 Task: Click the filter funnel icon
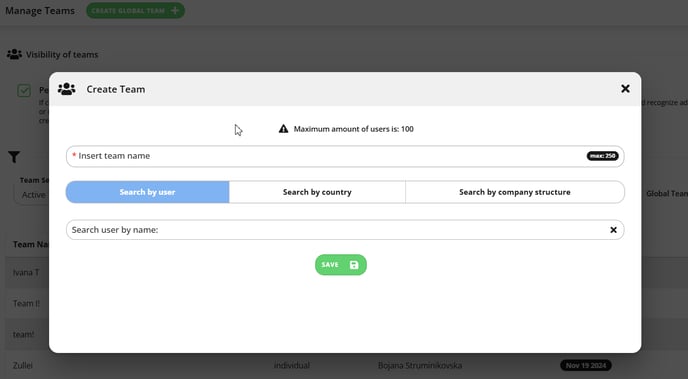[x=14, y=157]
